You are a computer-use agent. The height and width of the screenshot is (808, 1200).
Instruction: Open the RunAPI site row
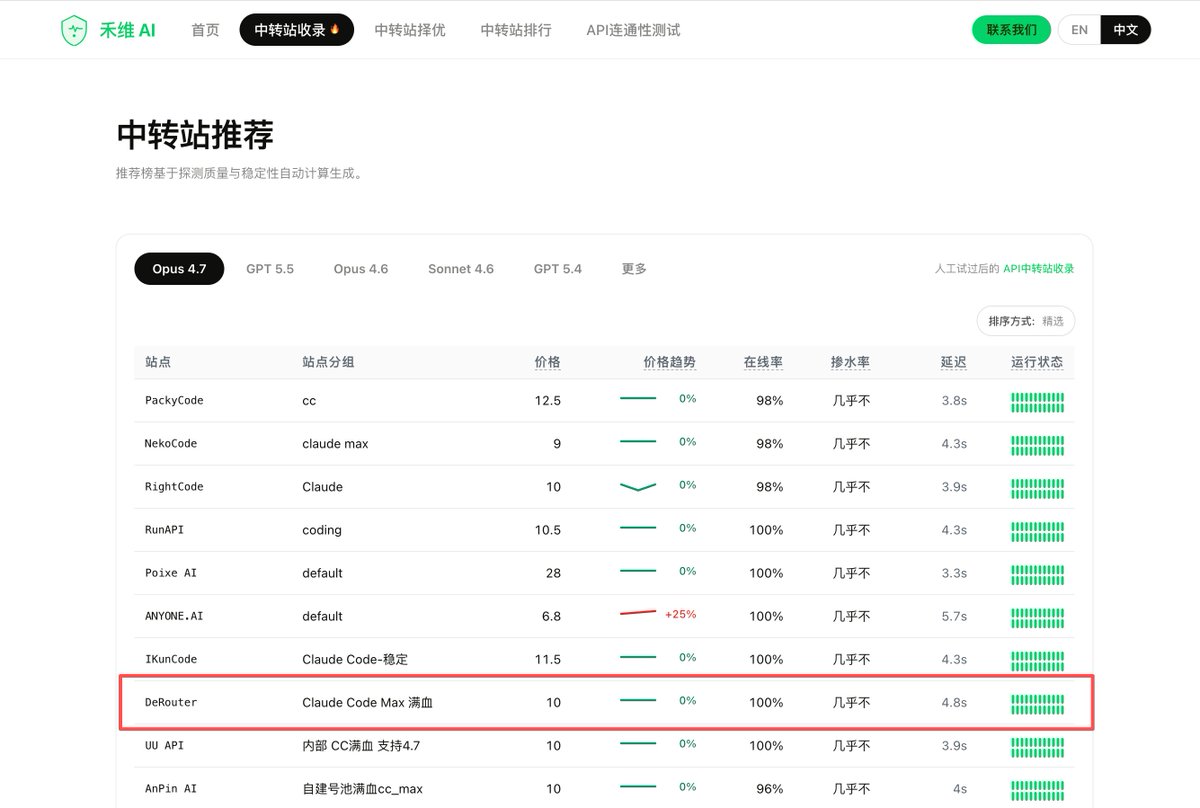point(604,529)
